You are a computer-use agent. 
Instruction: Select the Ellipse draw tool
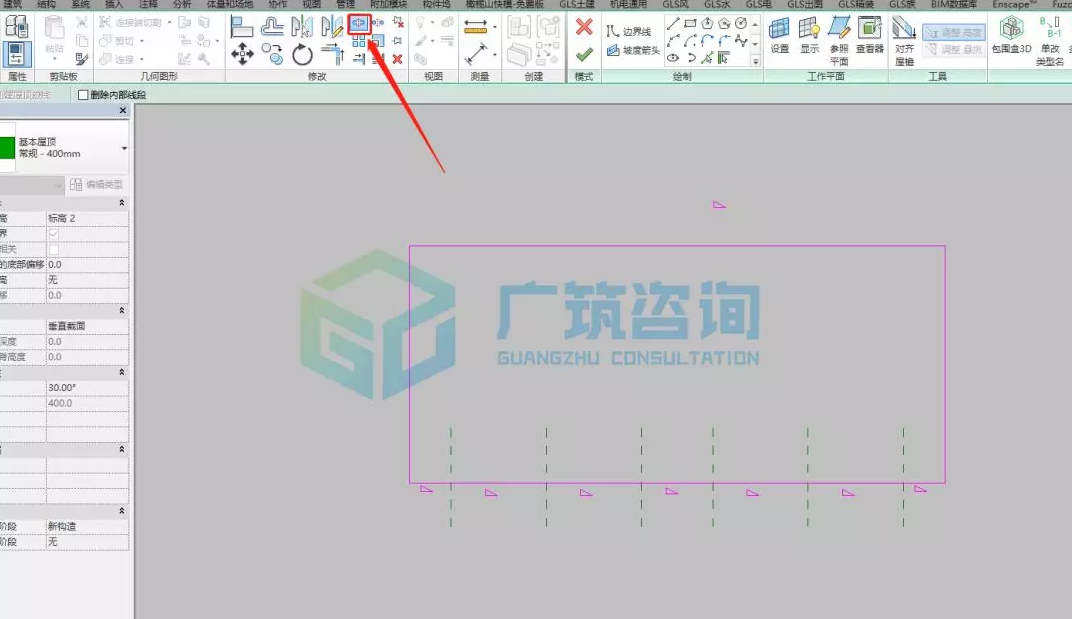tap(673, 58)
